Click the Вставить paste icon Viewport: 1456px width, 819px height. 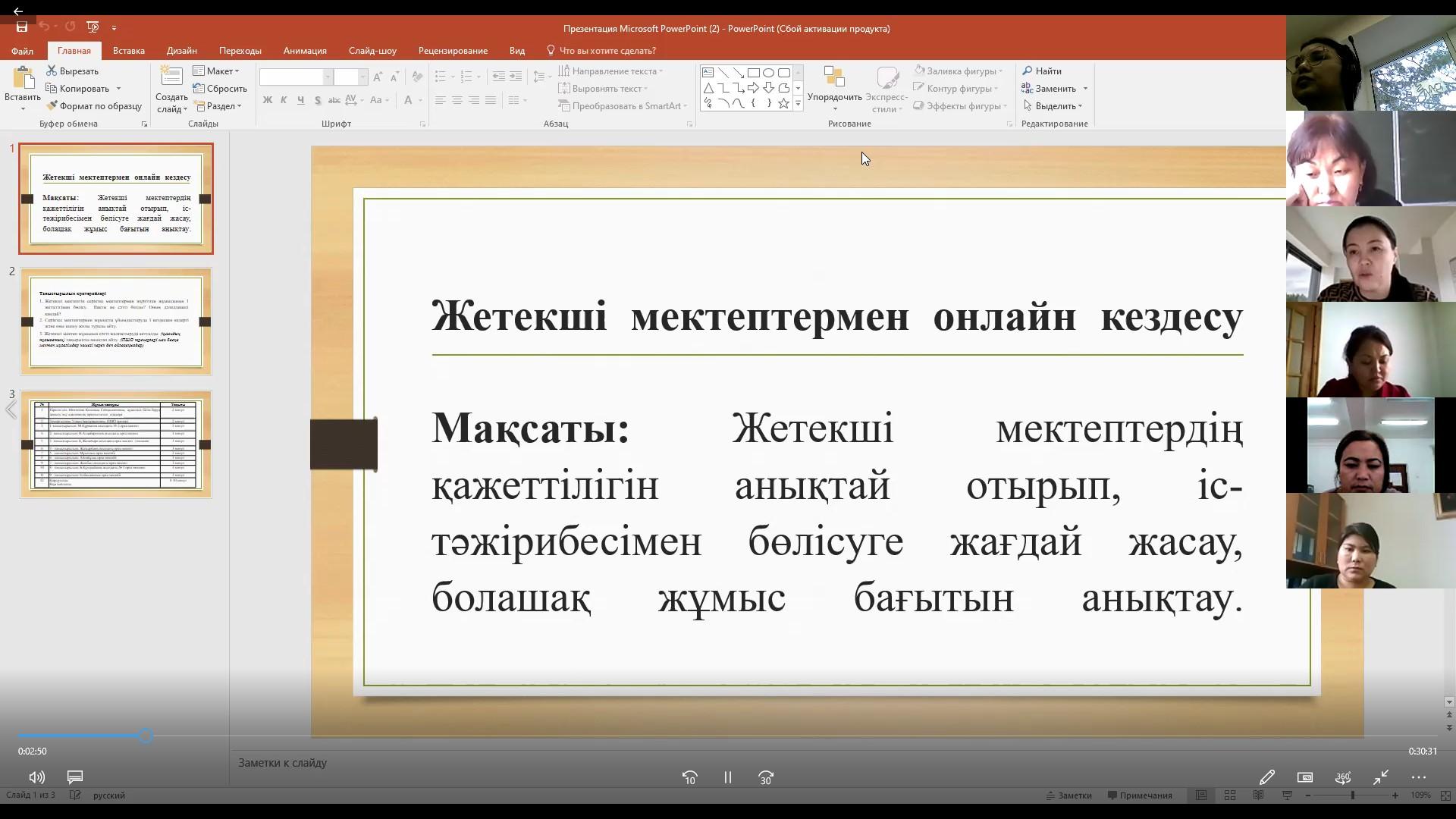(x=23, y=77)
